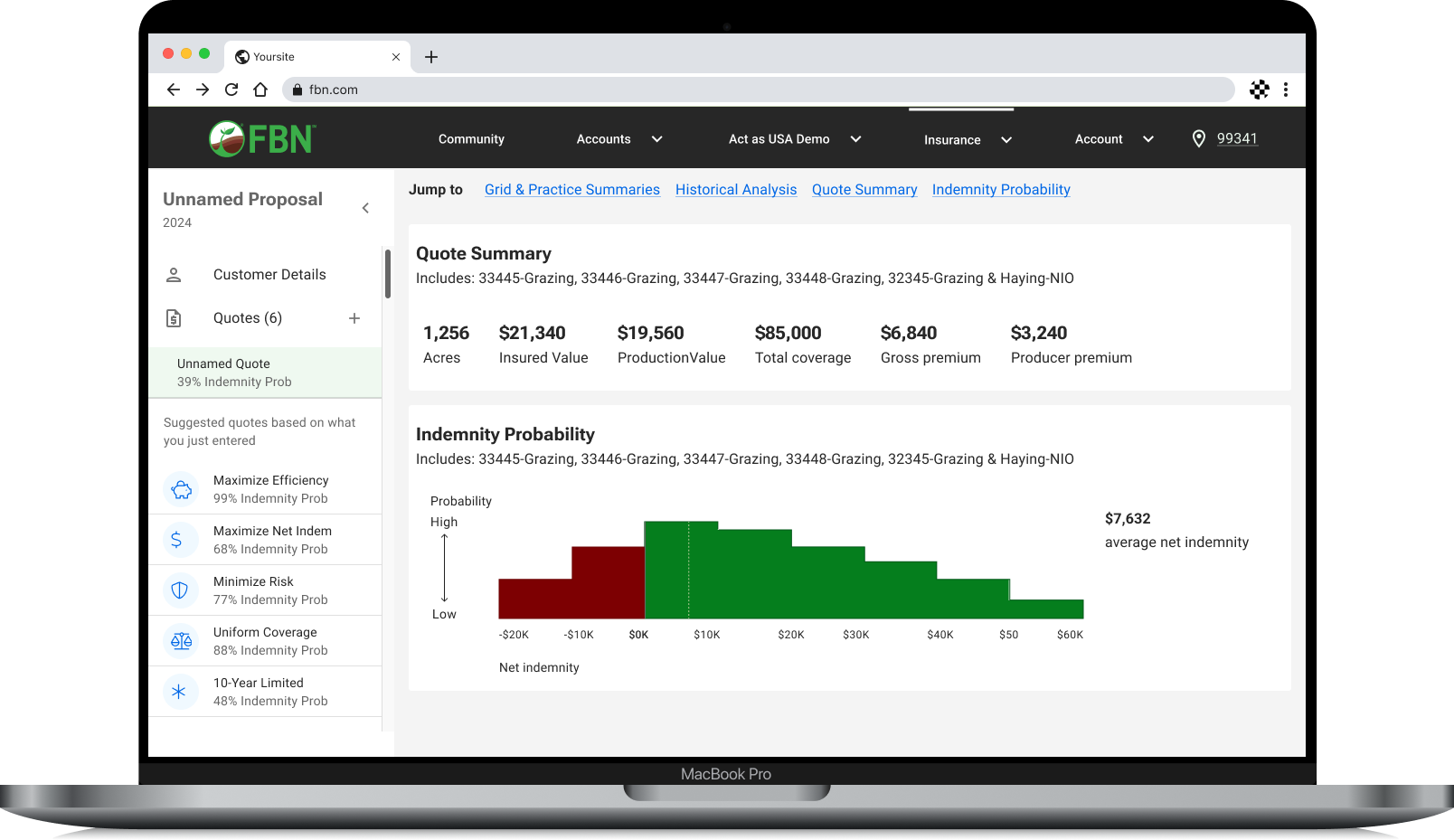Click the 10-Year Limited snowflake icon
Viewport: 1454px width, 840px height.
tap(181, 692)
